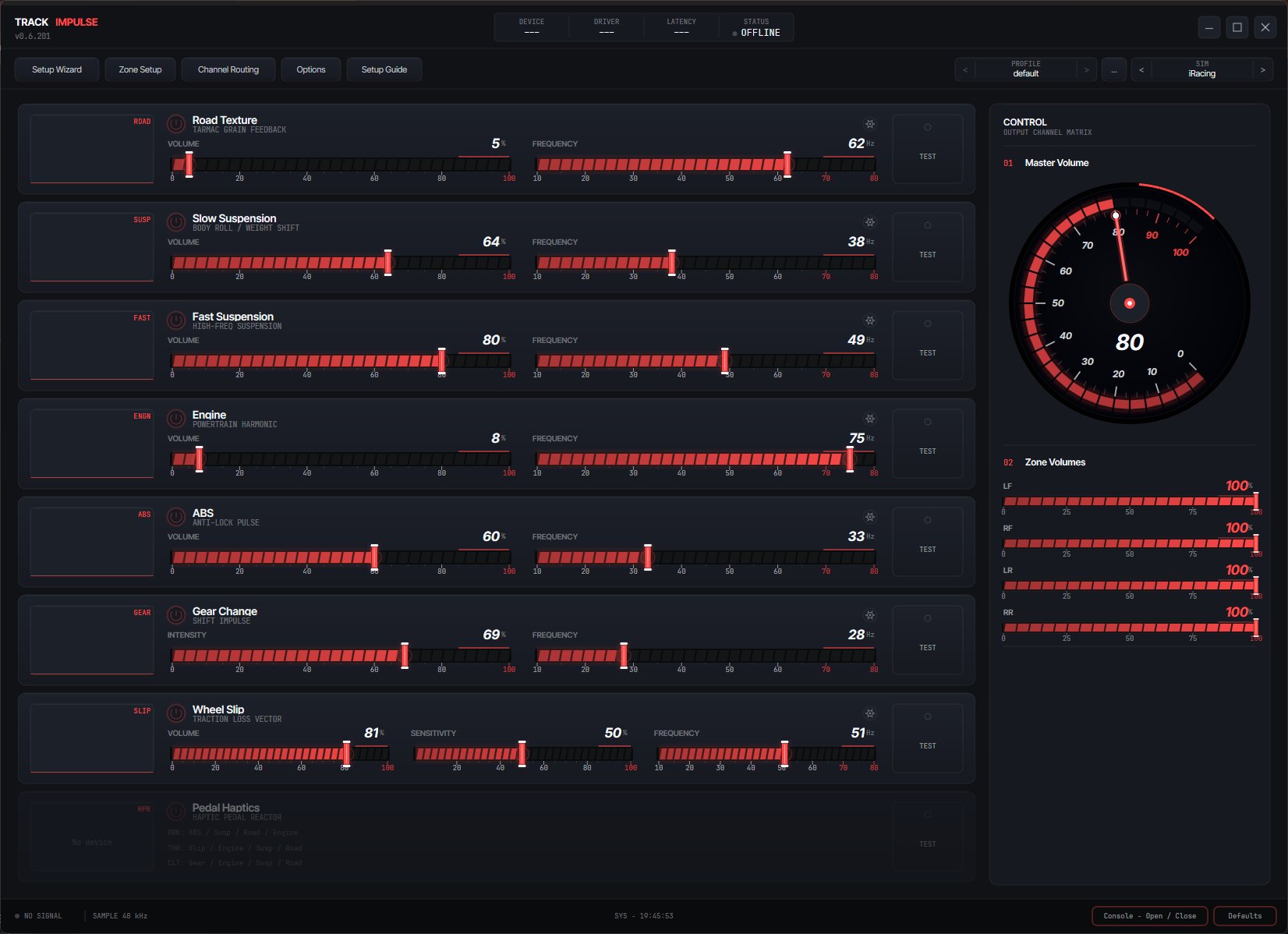Click Wheel Slip sensitivity slider

(x=523, y=754)
